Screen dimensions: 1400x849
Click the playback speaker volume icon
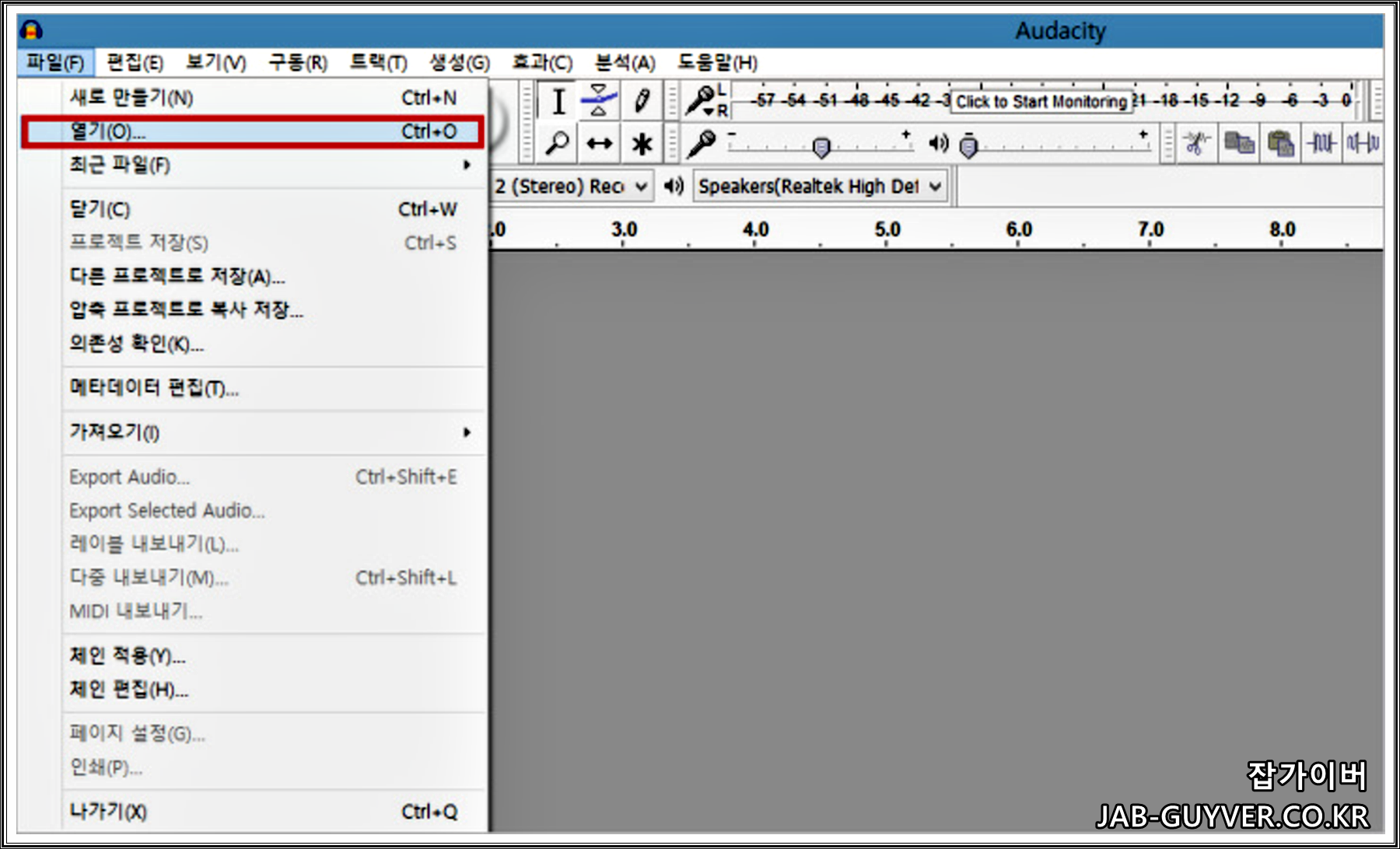coord(939,143)
